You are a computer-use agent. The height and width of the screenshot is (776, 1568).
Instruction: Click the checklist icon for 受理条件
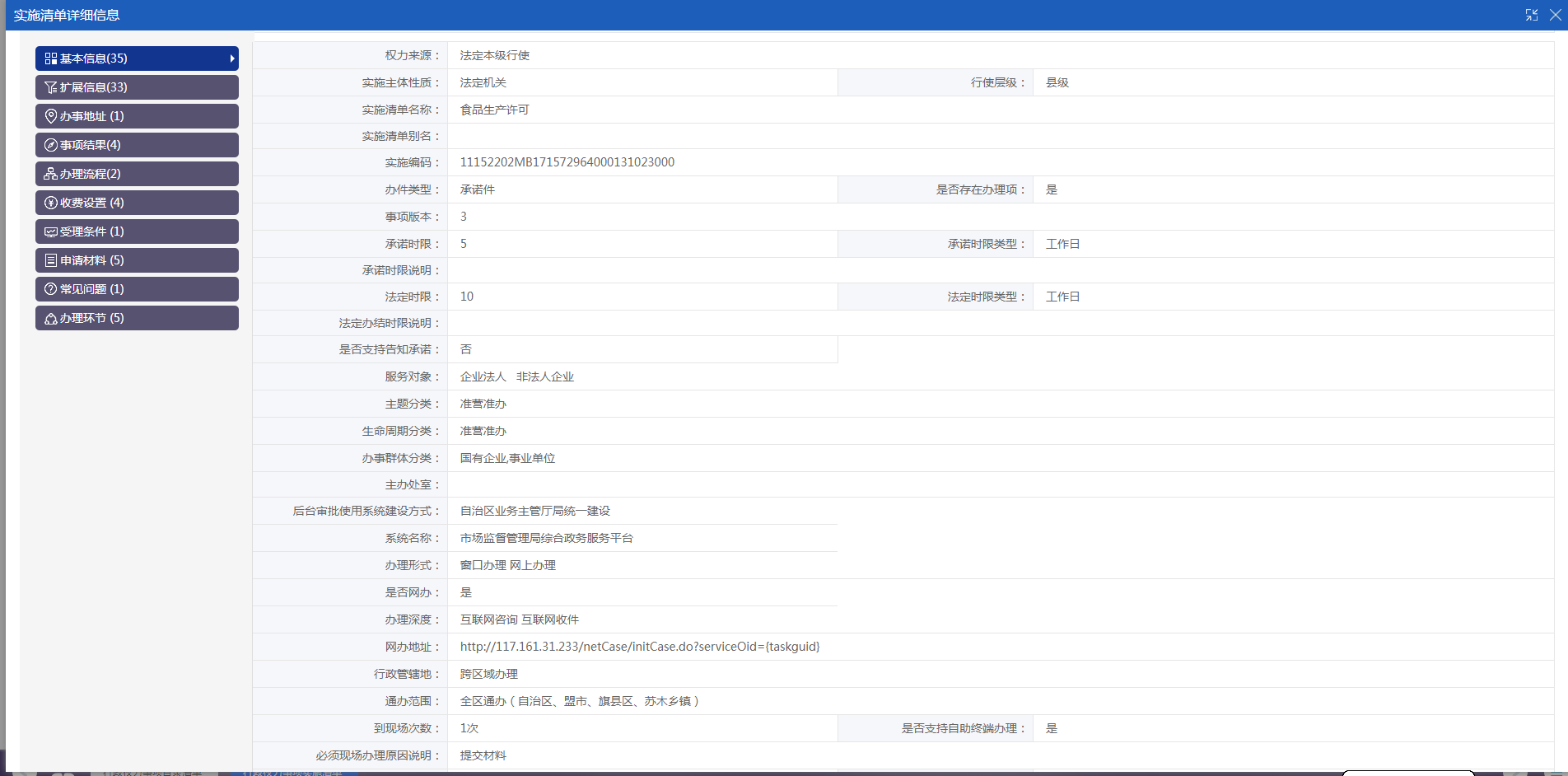pyautogui.click(x=51, y=231)
